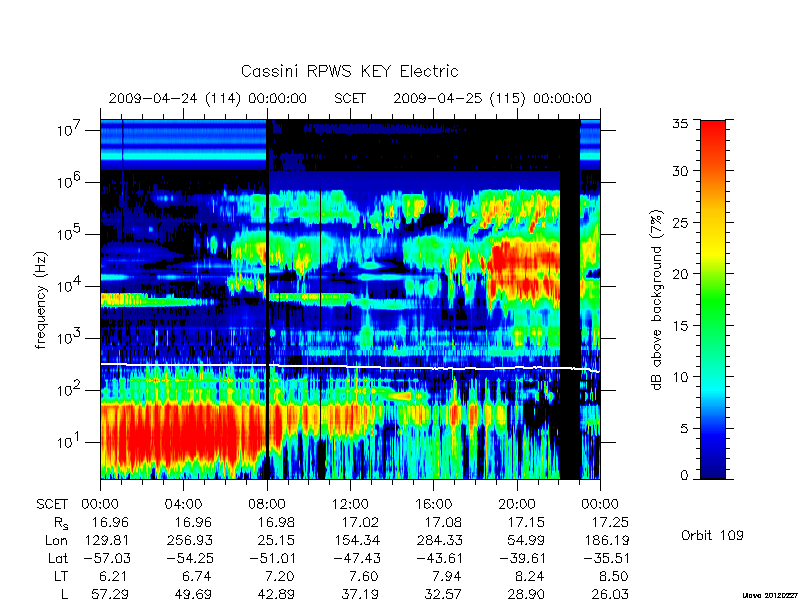Click the 20:00 time axis label
This screenshot has height=600, width=800.
[x=517, y=504]
